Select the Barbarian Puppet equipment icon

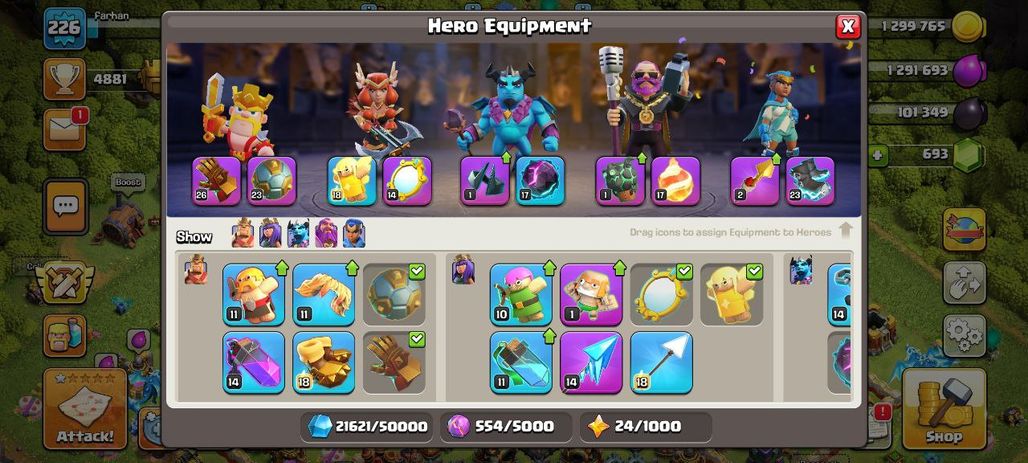click(x=253, y=294)
